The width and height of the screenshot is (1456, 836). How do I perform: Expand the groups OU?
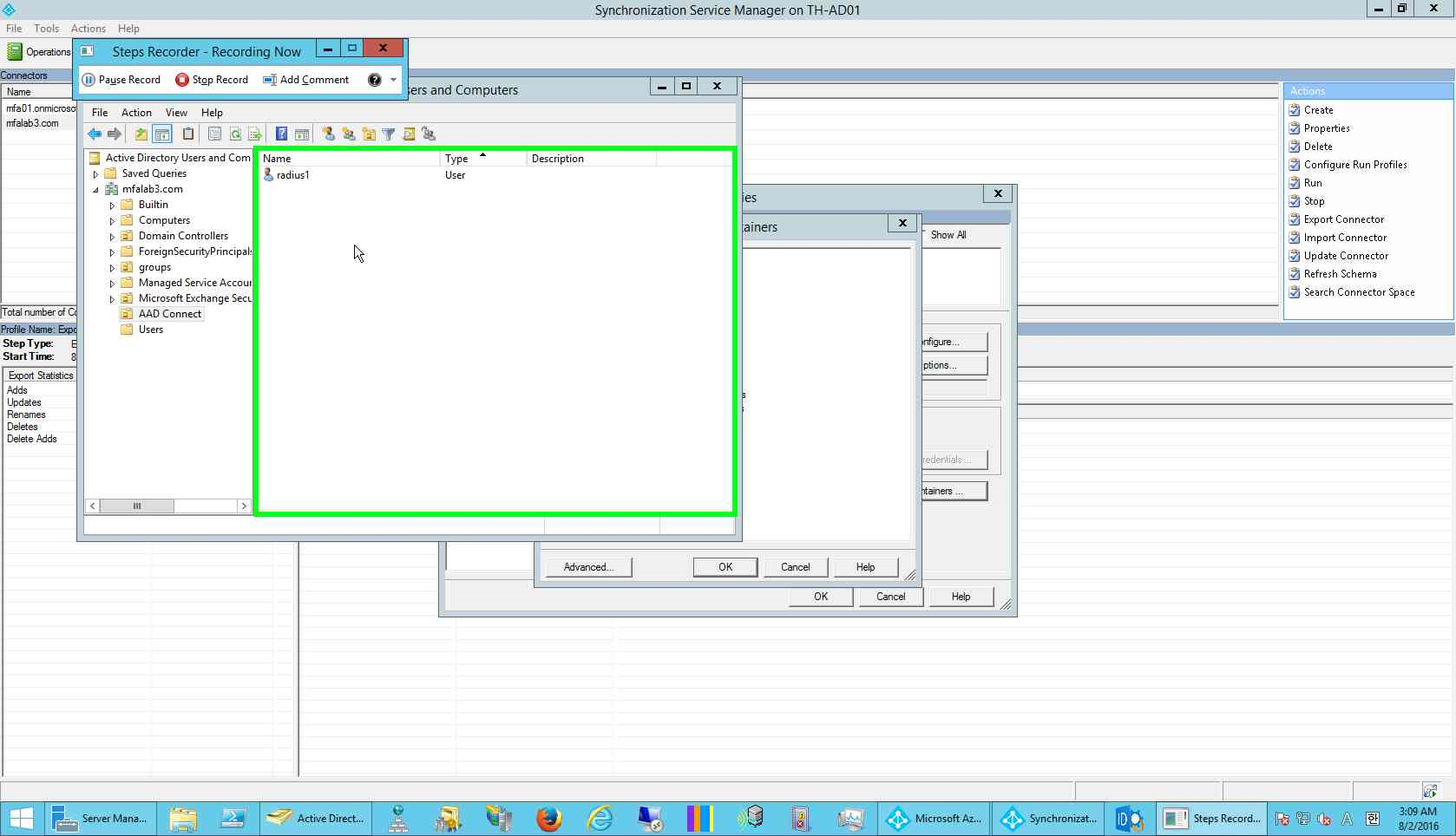click(x=112, y=268)
